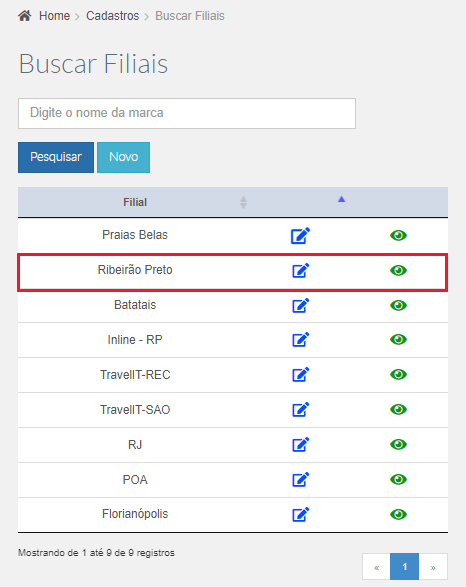Click the Home house icon in breadcrumb
The height and width of the screenshot is (587, 466).
25,16
